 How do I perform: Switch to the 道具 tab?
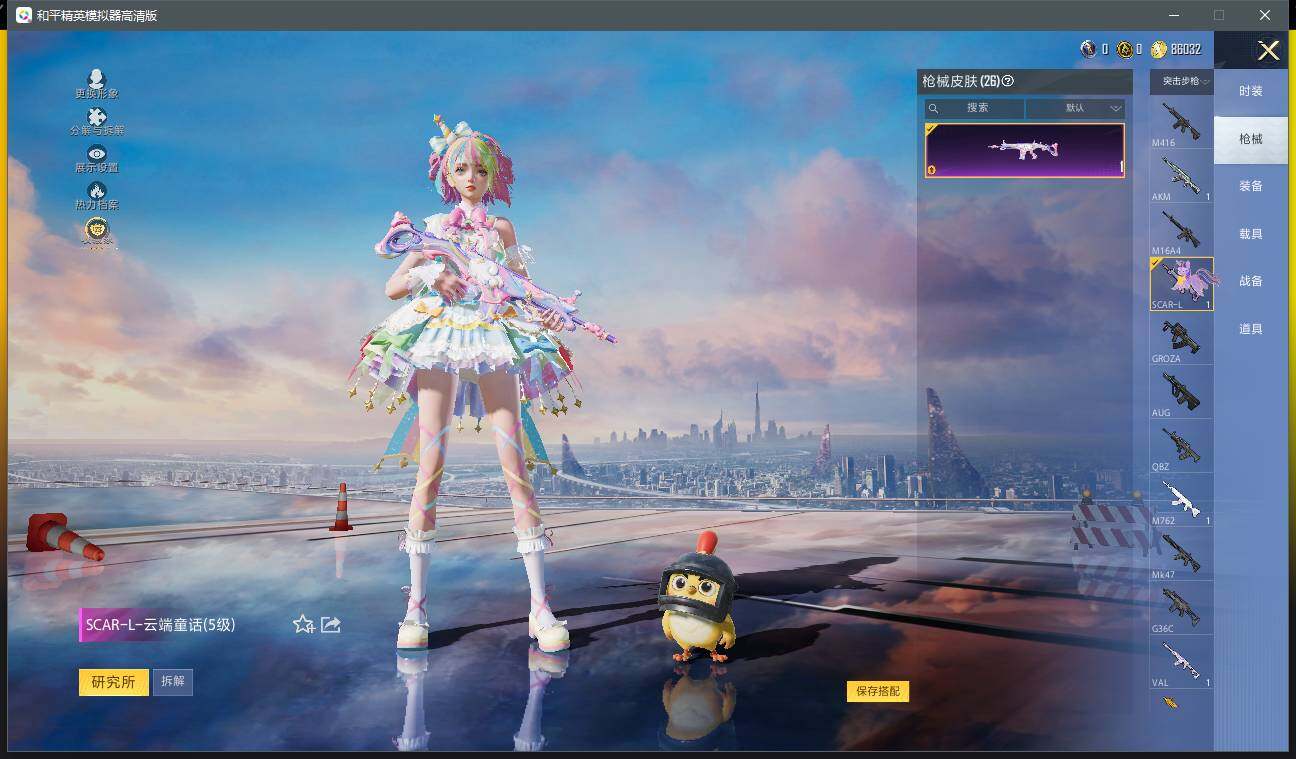pyautogui.click(x=1251, y=329)
